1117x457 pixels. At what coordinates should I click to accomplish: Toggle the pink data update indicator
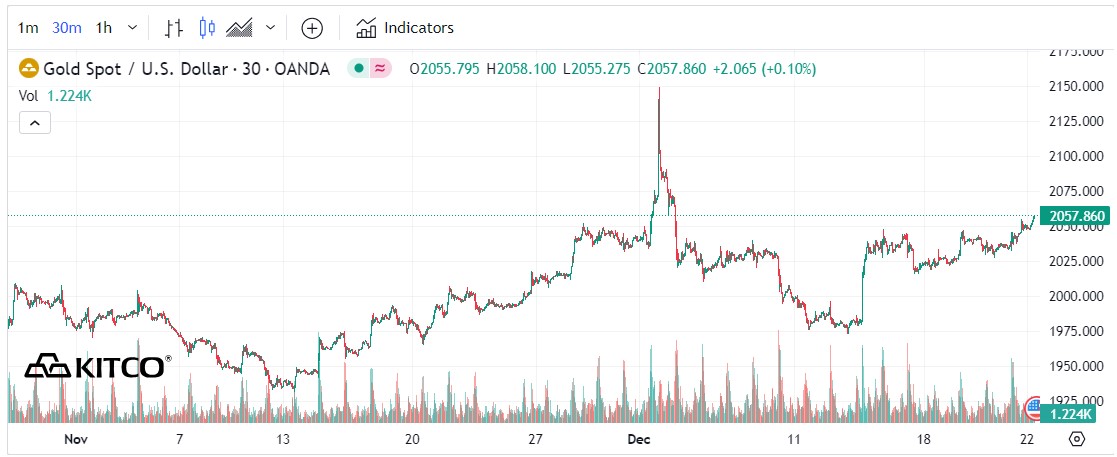[x=380, y=69]
